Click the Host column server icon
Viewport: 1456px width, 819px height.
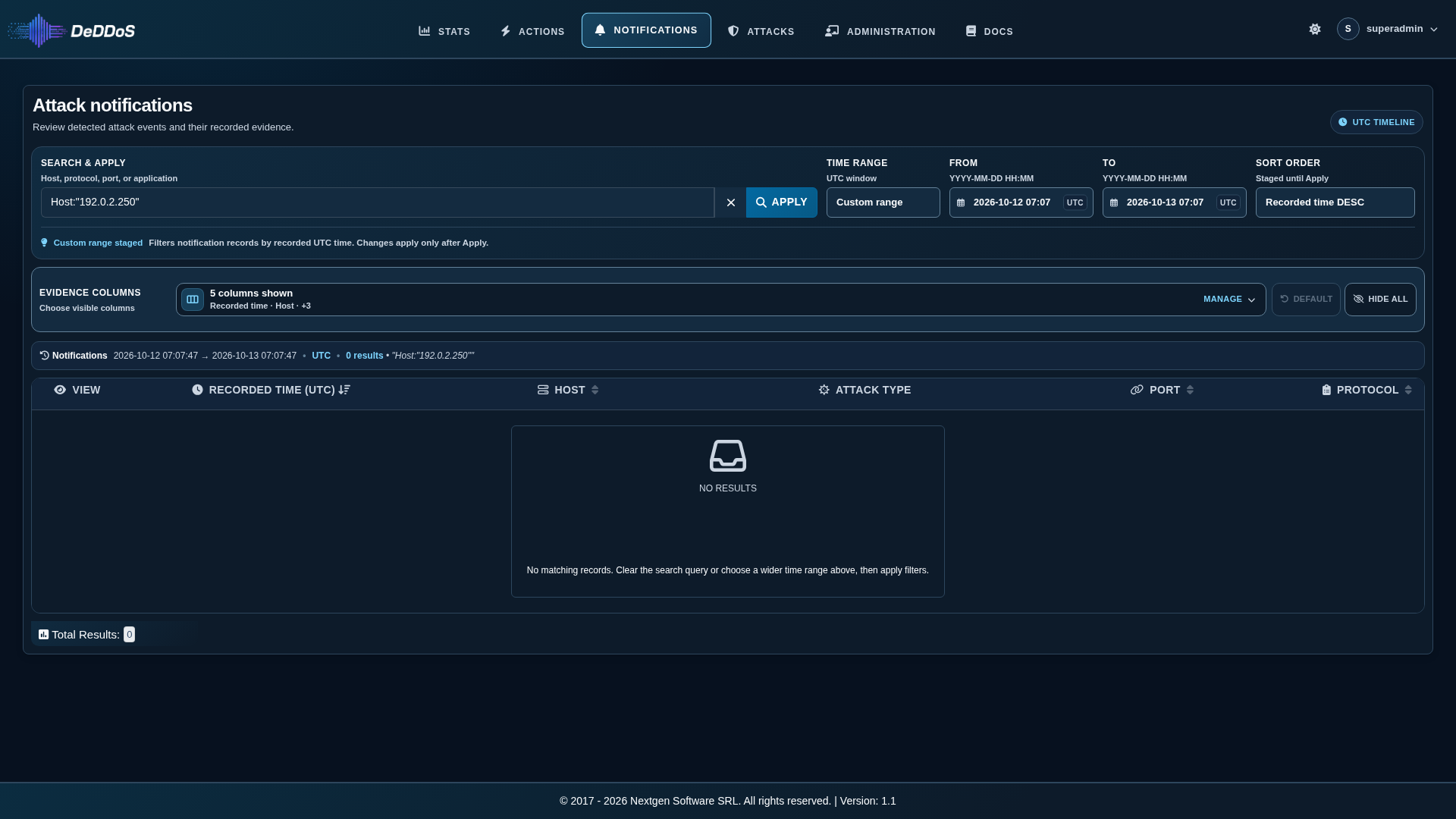tap(543, 390)
